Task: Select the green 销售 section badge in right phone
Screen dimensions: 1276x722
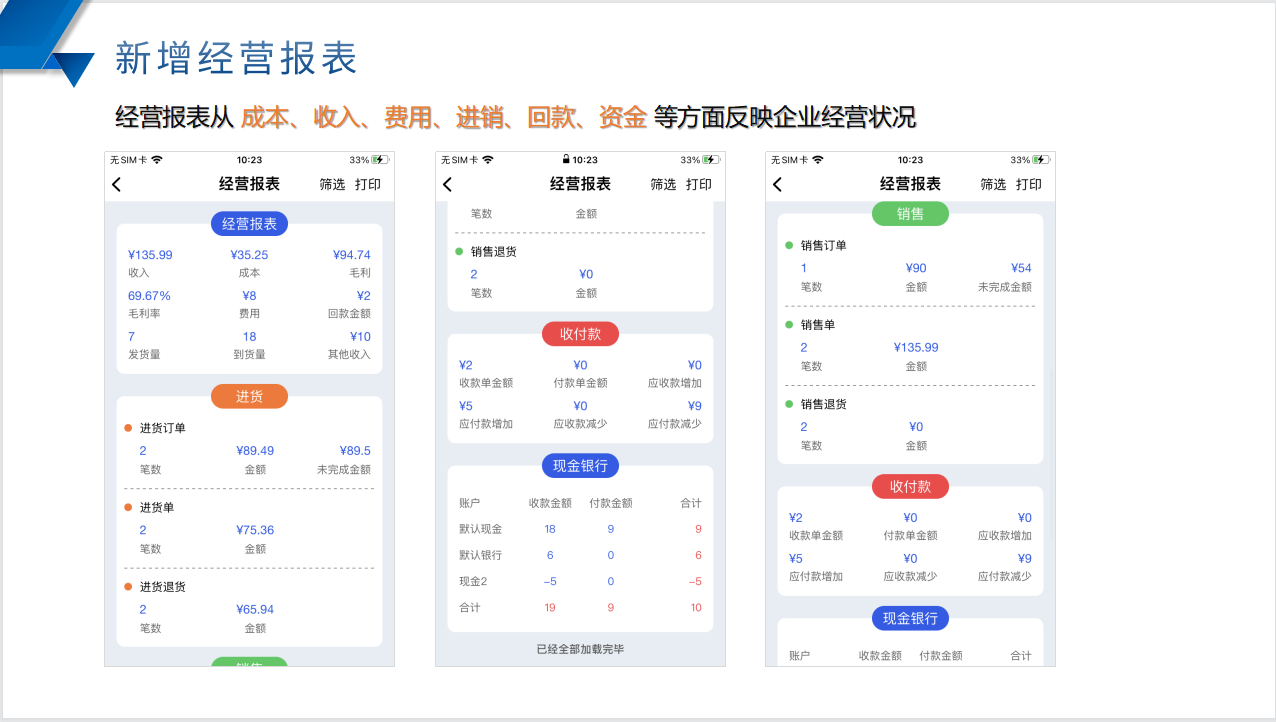Action: tap(910, 214)
